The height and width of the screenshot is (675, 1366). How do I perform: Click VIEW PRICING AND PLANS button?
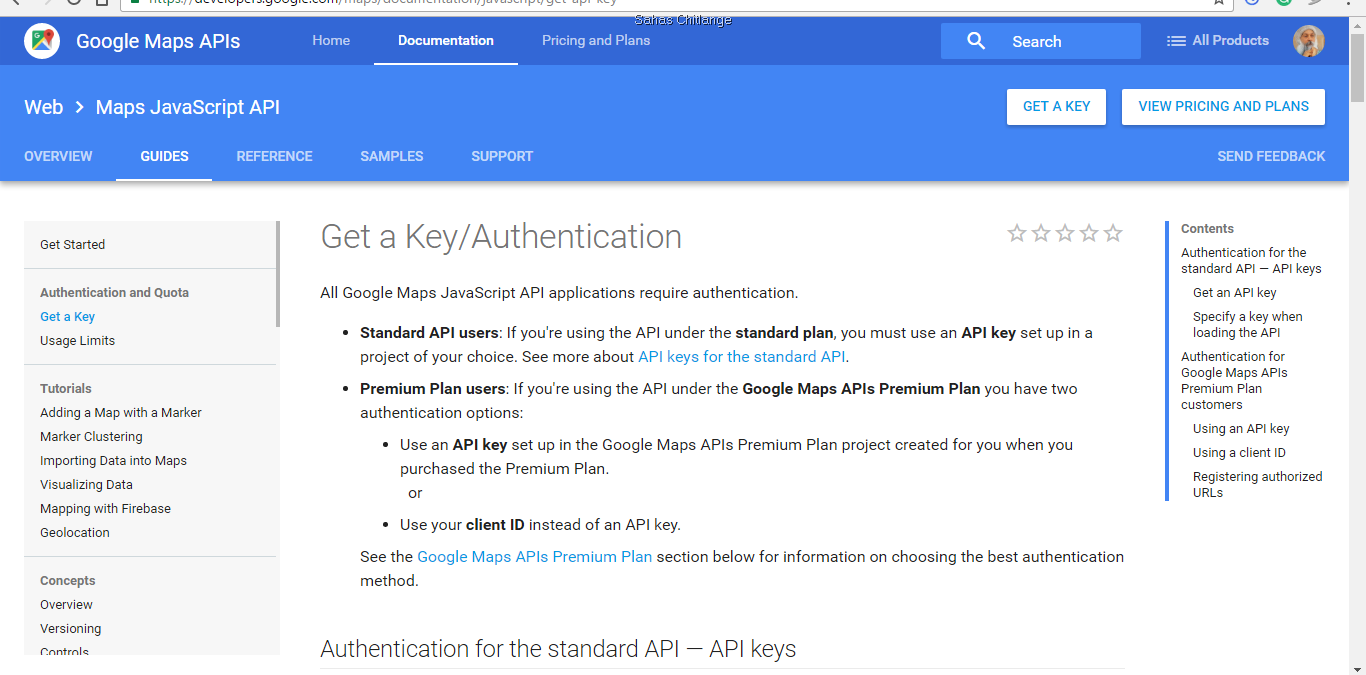tap(1223, 107)
